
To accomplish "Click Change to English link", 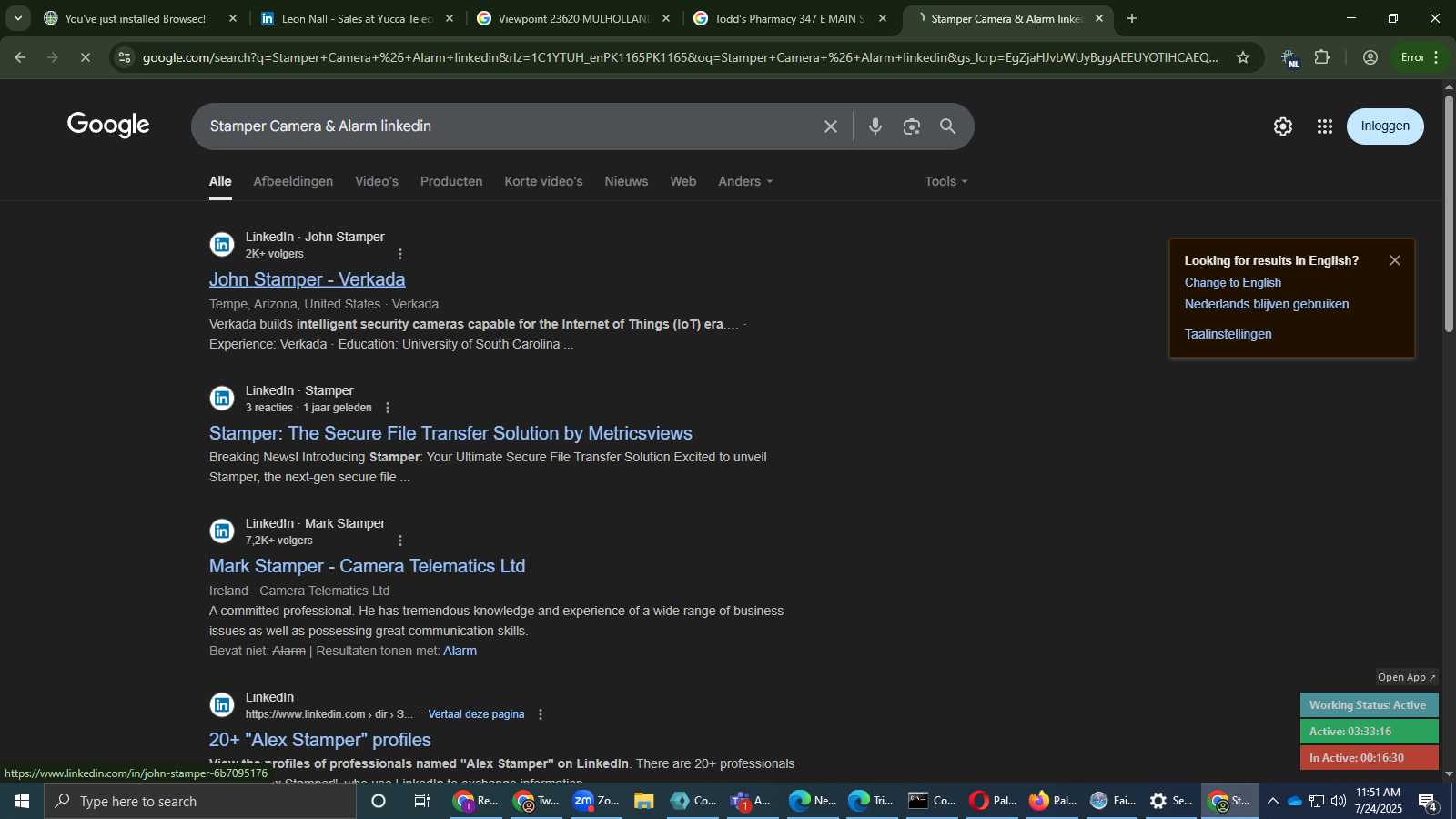I will point(1232,282).
